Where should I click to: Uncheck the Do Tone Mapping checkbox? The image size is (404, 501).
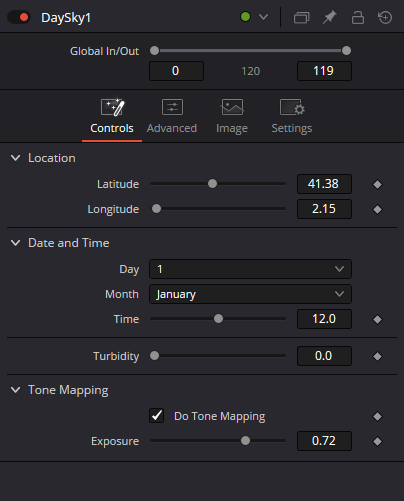click(x=157, y=416)
